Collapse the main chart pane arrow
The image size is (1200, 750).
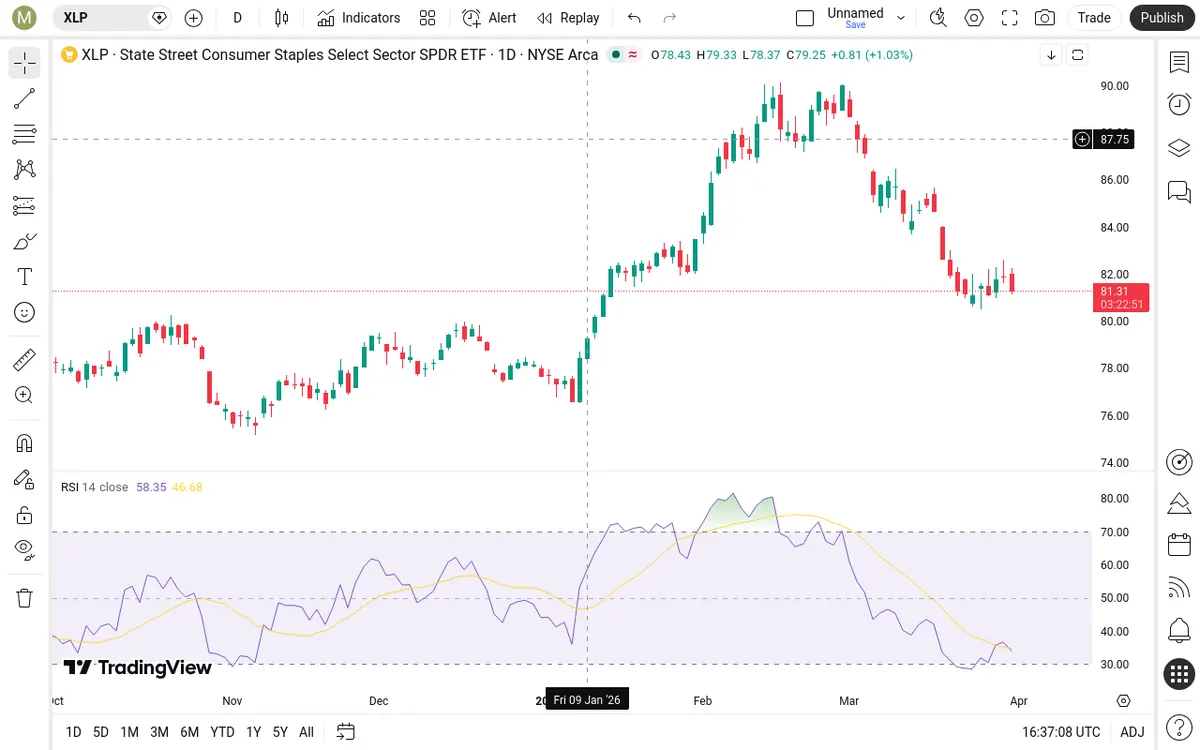(1051, 55)
